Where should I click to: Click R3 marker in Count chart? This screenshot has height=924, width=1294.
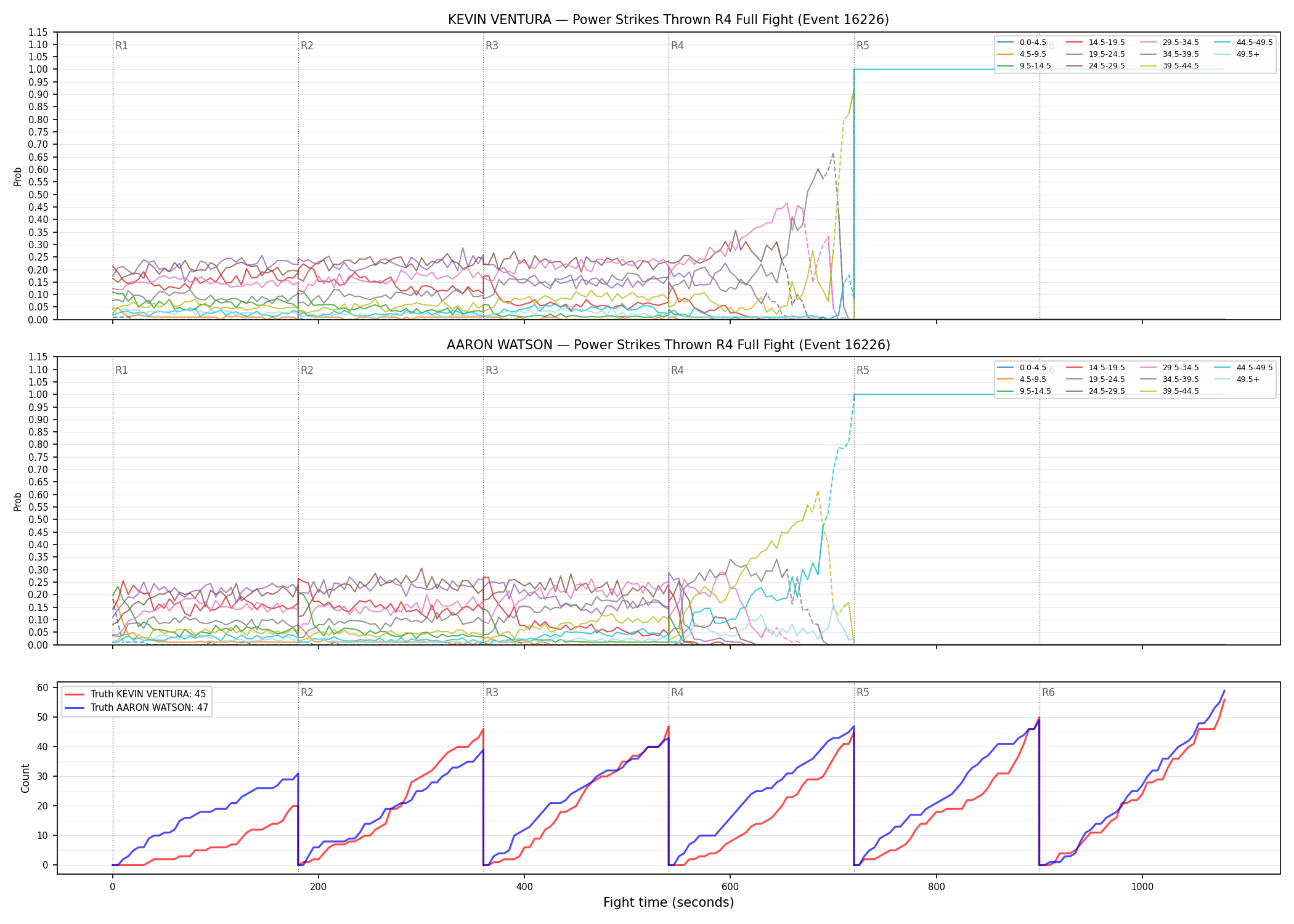pos(492,692)
